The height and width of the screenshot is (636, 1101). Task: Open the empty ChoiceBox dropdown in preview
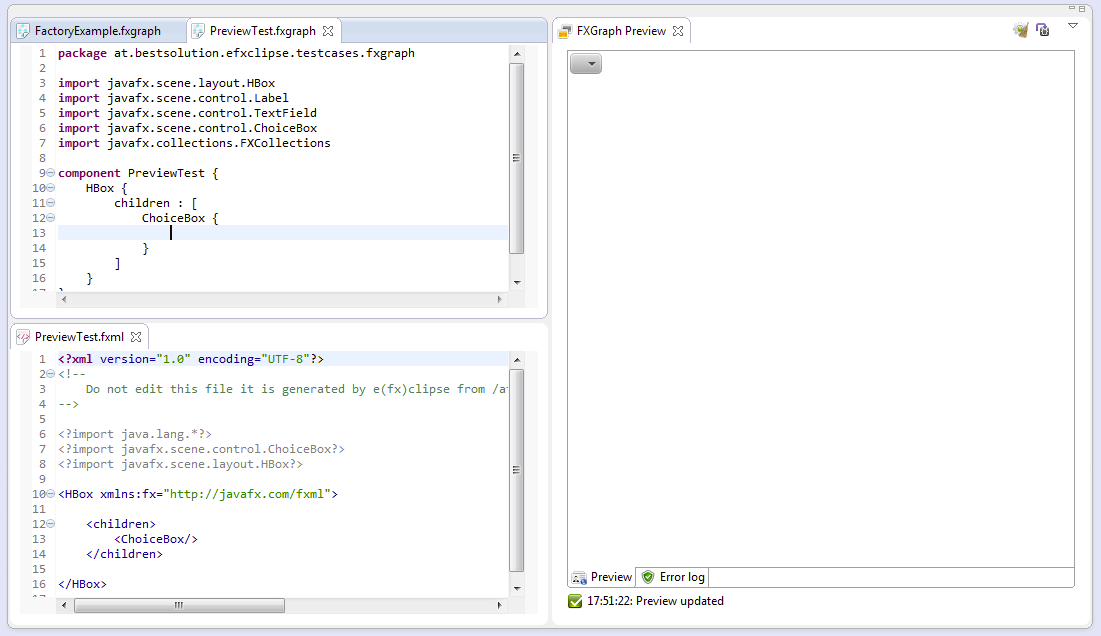tap(586, 64)
